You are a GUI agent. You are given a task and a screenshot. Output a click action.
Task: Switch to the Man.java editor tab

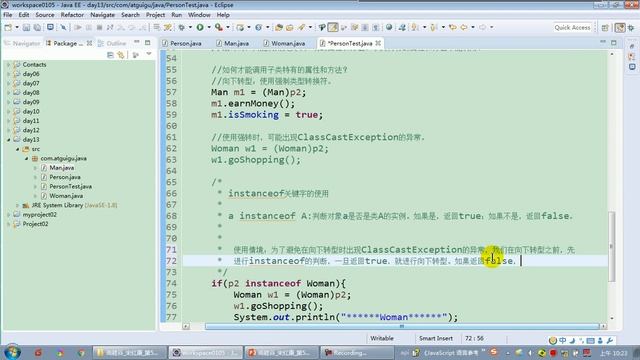pyautogui.click(x=233, y=43)
